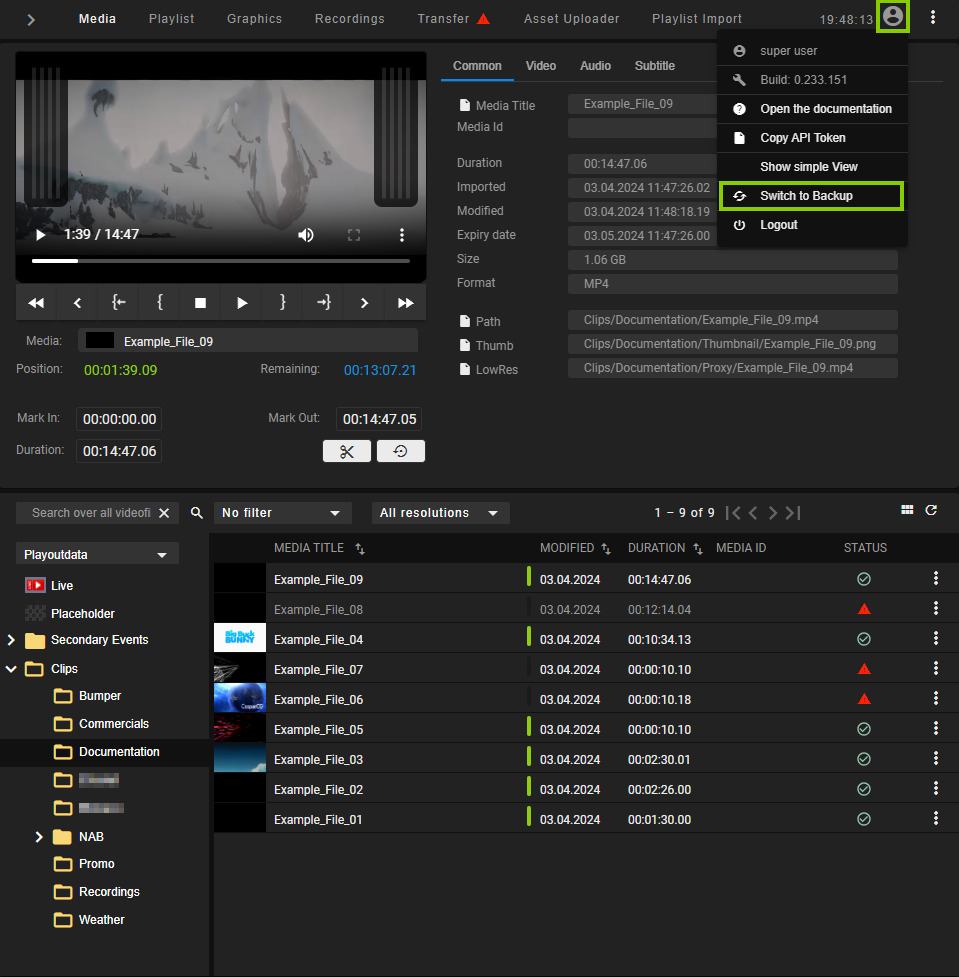Open the Recordings menu item
This screenshot has height=977, width=959.
[349, 18]
